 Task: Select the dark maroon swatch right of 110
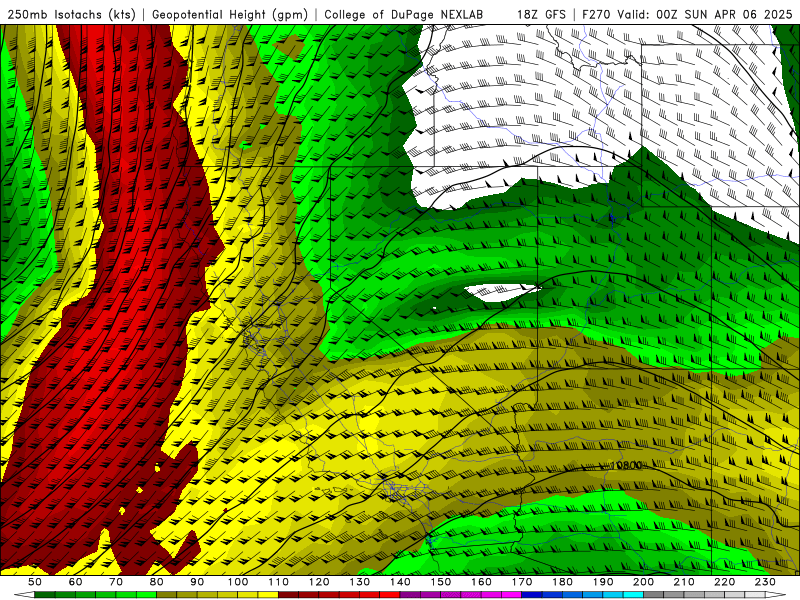click(288, 595)
